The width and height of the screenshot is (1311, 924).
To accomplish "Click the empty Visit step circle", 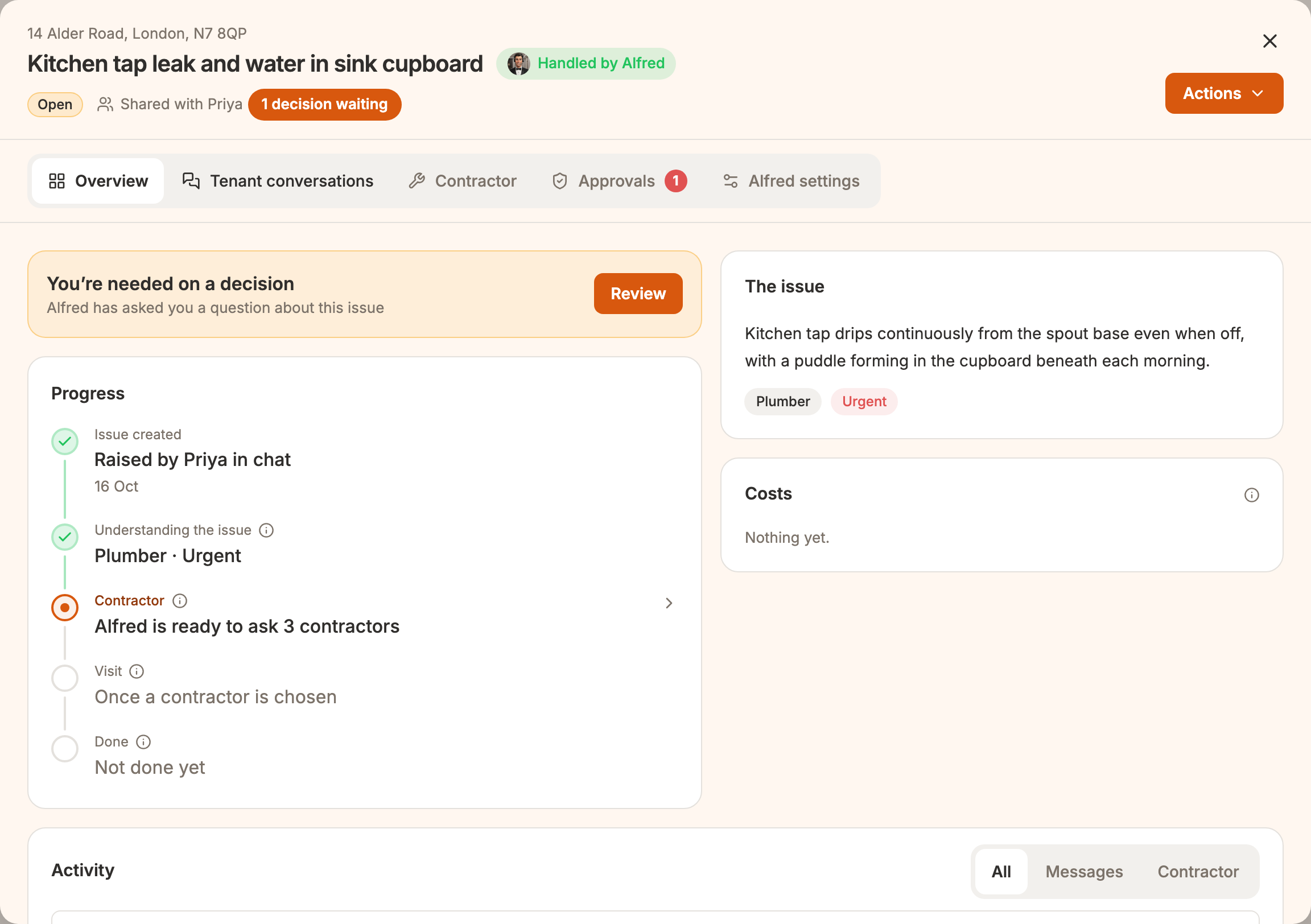I will [x=65, y=678].
